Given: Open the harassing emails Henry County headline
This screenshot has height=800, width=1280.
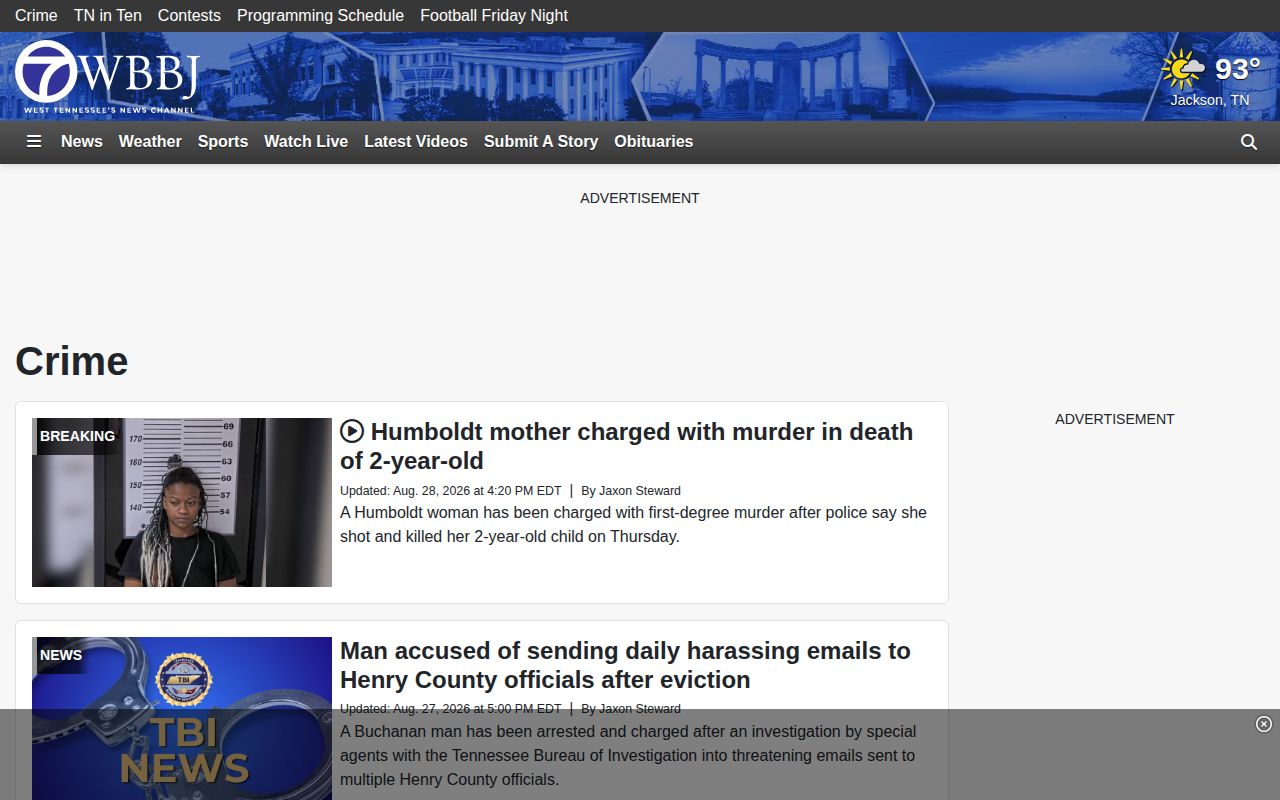Looking at the screenshot, I should [625, 665].
